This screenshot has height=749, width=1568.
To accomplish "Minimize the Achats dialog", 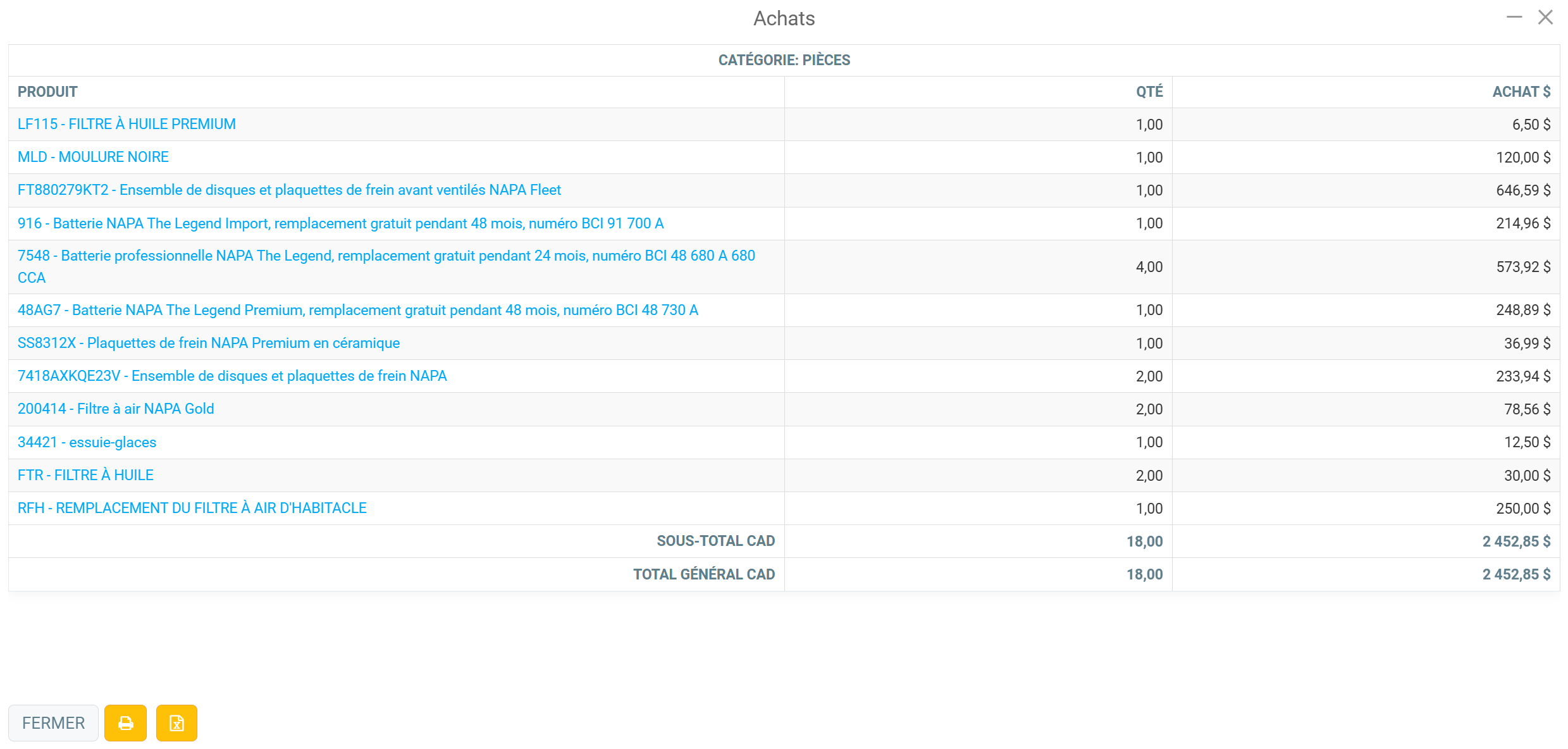I will tap(1514, 18).
